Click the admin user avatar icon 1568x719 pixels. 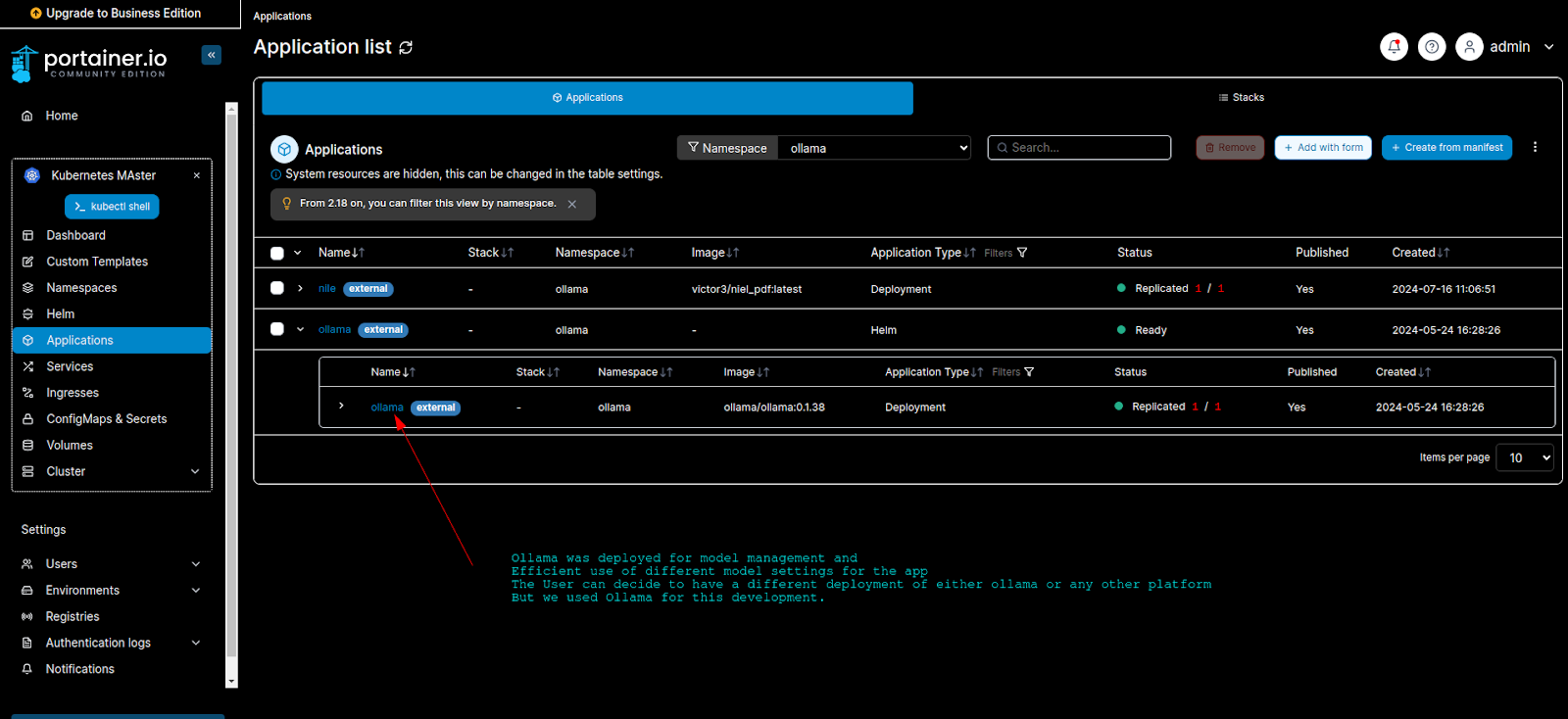pos(1469,46)
